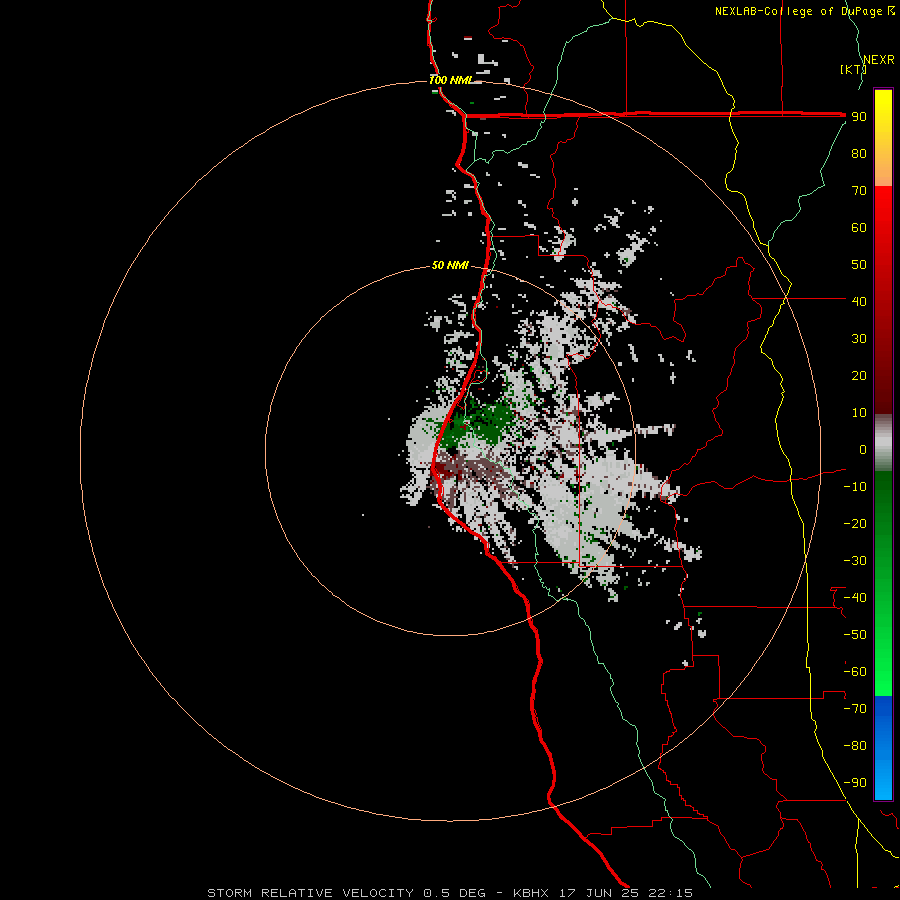Click the 0 value on the velocity scale

click(x=863, y=449)
